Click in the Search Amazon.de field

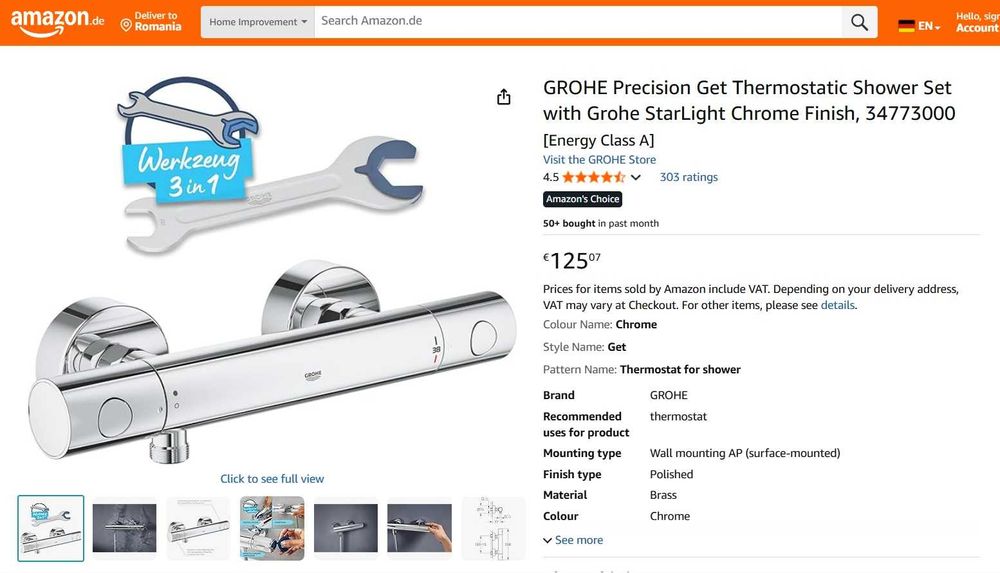click(x=578, y=21)
